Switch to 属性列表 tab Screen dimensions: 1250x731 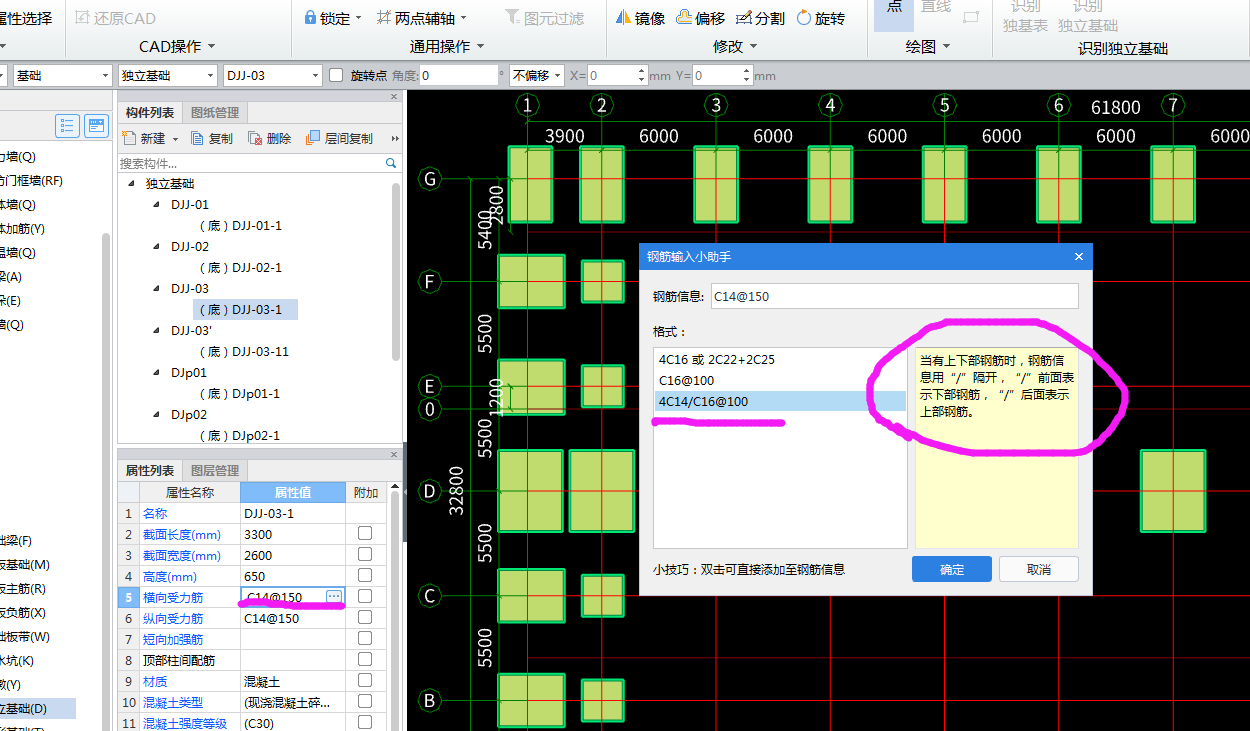[150, 470]
